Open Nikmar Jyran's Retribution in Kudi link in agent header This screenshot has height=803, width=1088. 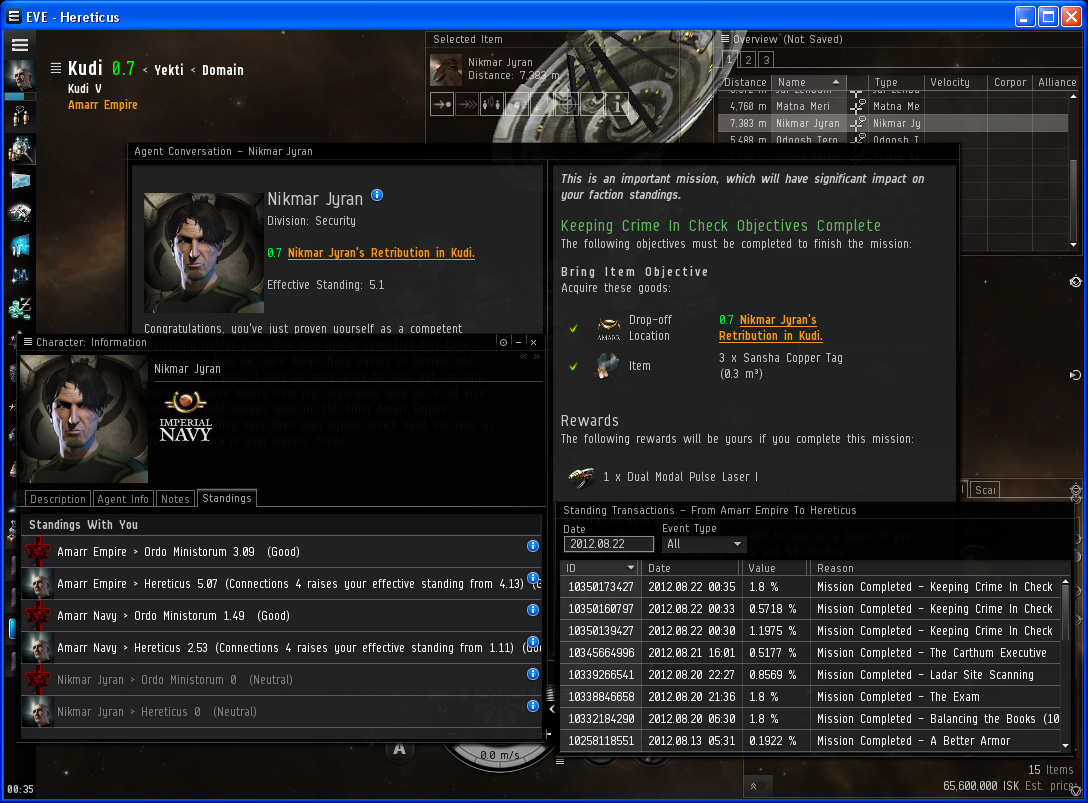pyautogui.click(x=381, y=253)
